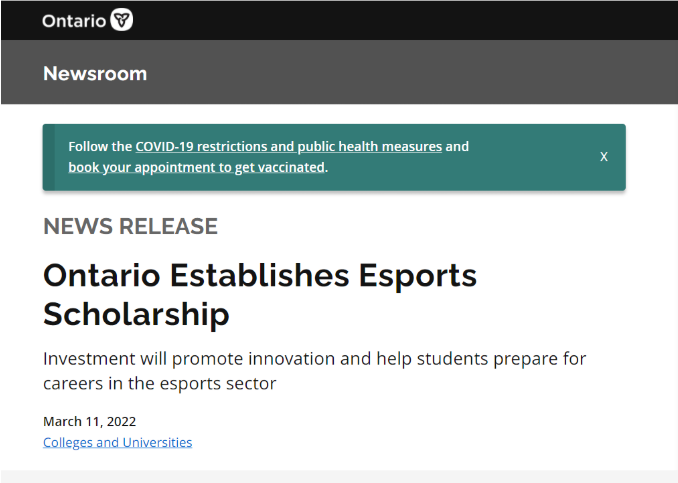Image resolution: width=678 pixels, height=483 pixels.
Task: Click the March 11, 2022 date
Action: point(89,421)
